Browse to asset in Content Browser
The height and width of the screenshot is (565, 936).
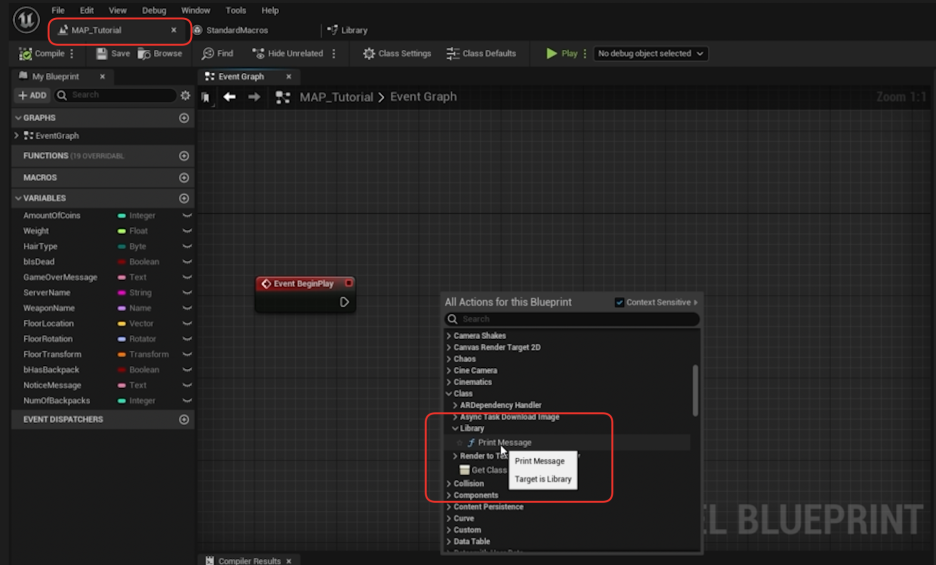pyautogui.click(x=160, y=54)
